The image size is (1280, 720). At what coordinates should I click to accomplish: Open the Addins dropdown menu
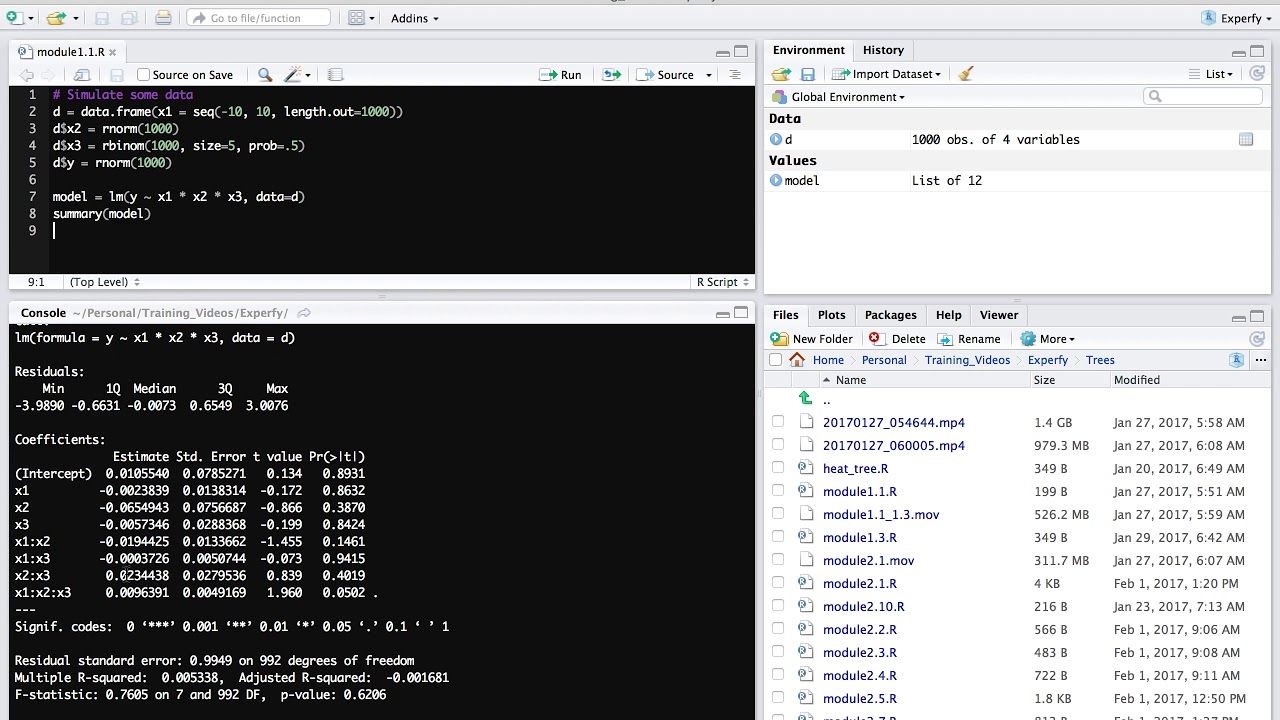tap(414, 18)
